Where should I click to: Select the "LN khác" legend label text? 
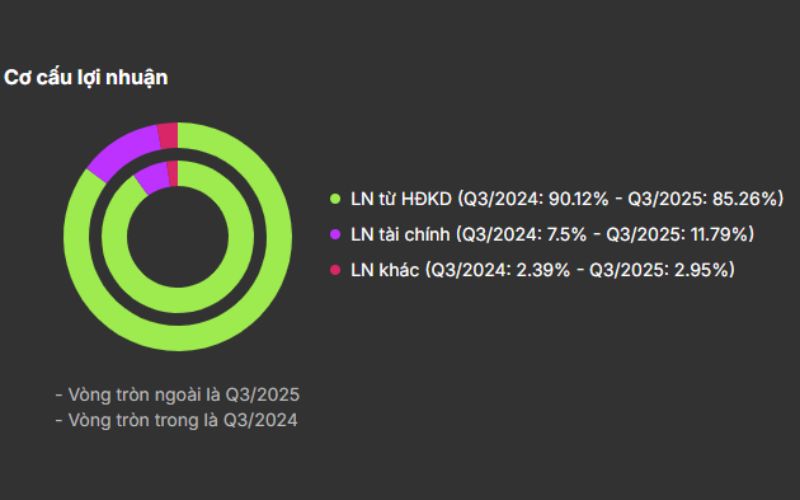[386, 270]
